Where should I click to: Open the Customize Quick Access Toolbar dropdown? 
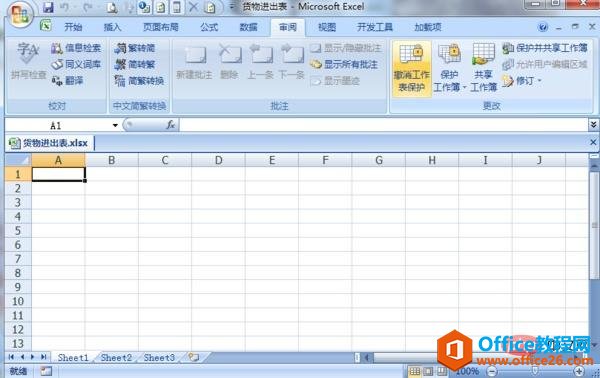click(232, 7)
